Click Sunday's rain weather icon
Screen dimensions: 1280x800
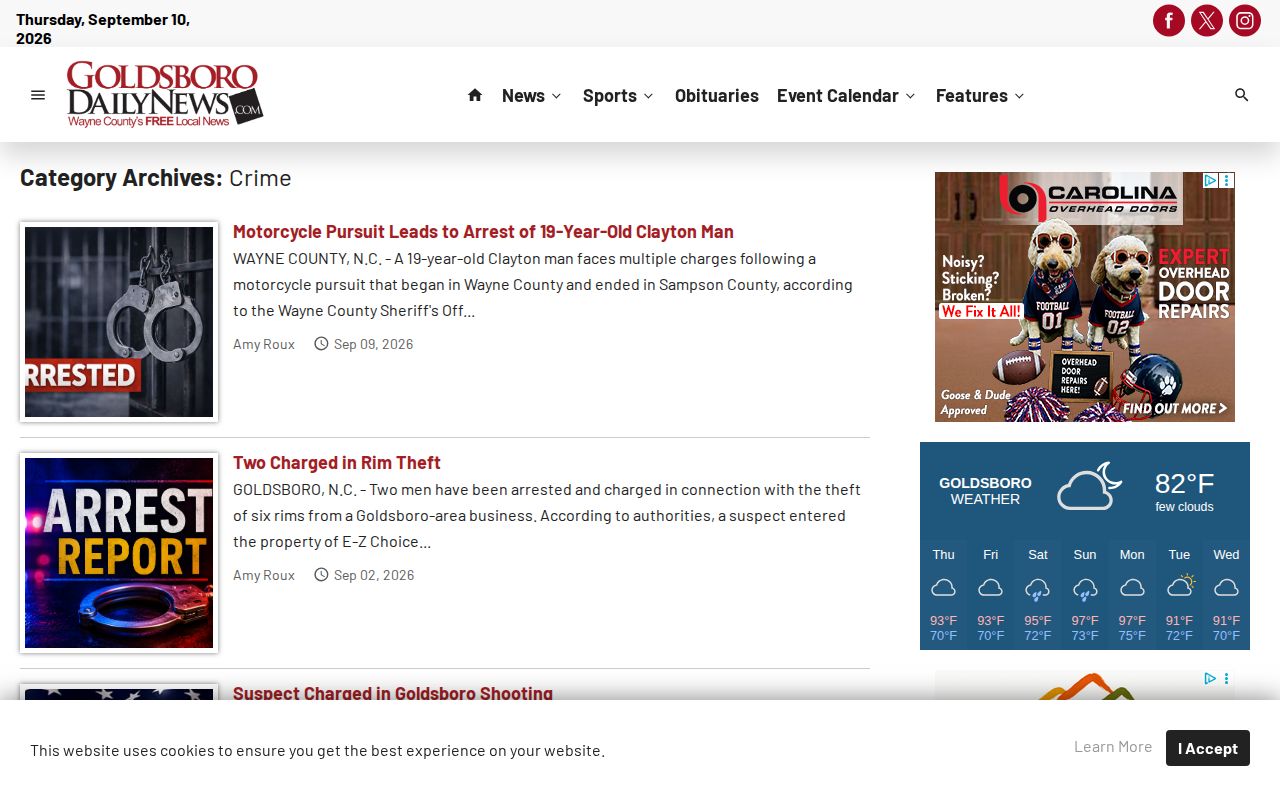[1085, 589]
